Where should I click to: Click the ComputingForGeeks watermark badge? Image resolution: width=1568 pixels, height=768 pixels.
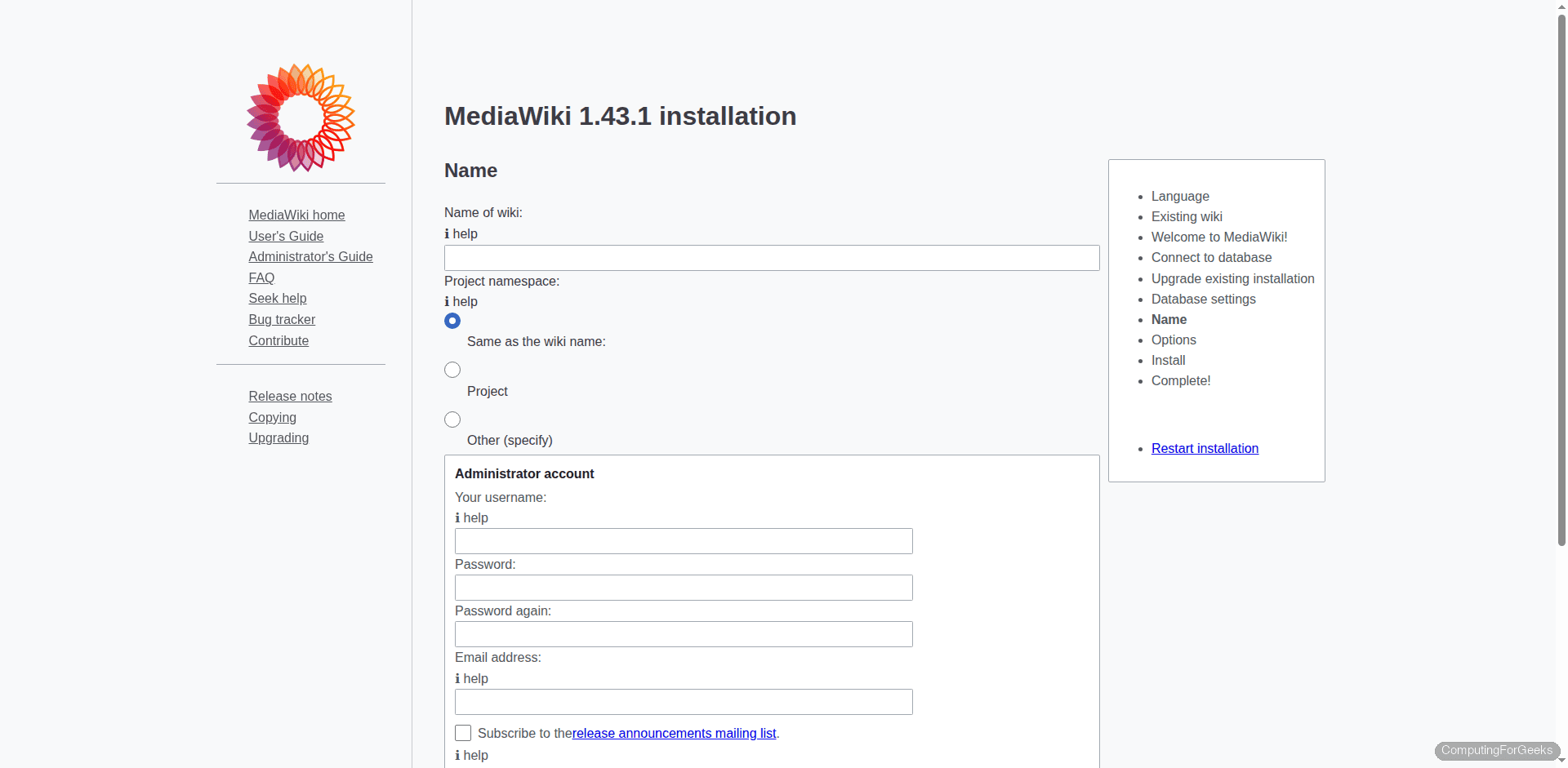click(1498, 751)
